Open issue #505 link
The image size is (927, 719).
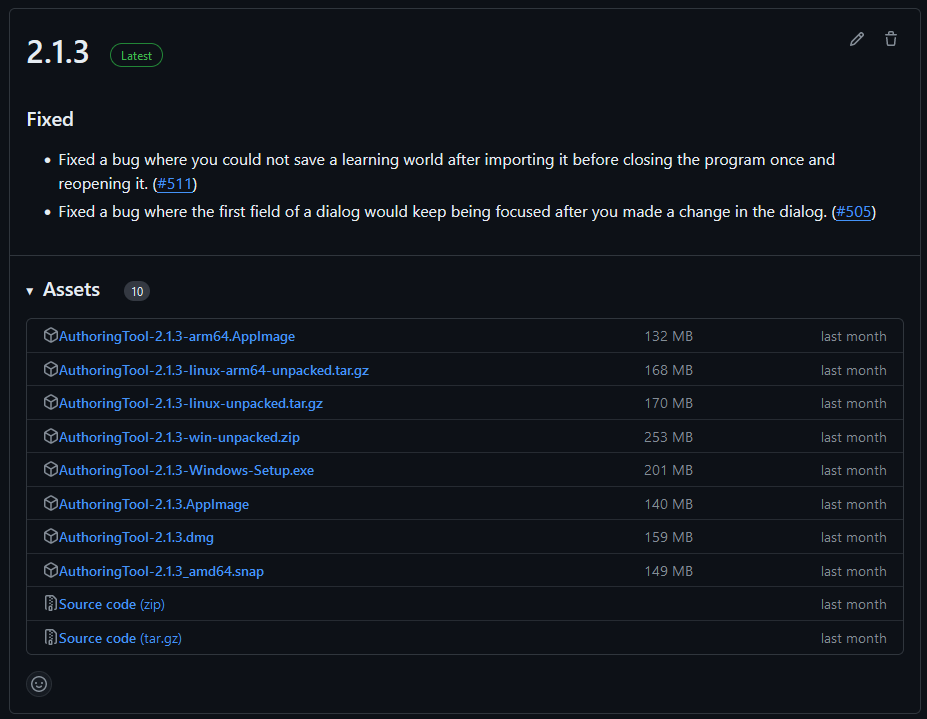[853, 212]
